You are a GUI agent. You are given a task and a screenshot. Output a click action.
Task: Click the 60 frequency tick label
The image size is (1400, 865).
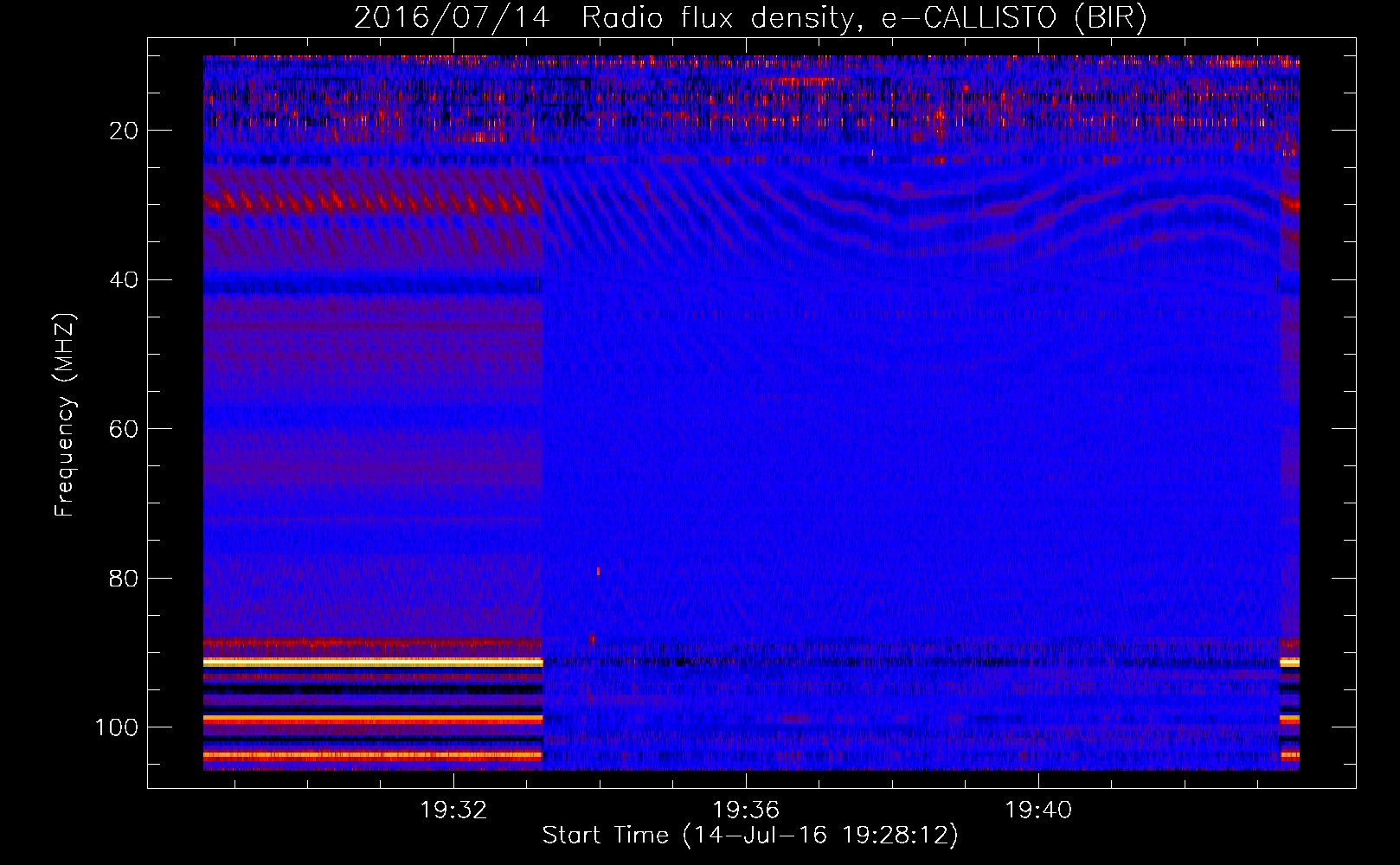tap(124, 430)
